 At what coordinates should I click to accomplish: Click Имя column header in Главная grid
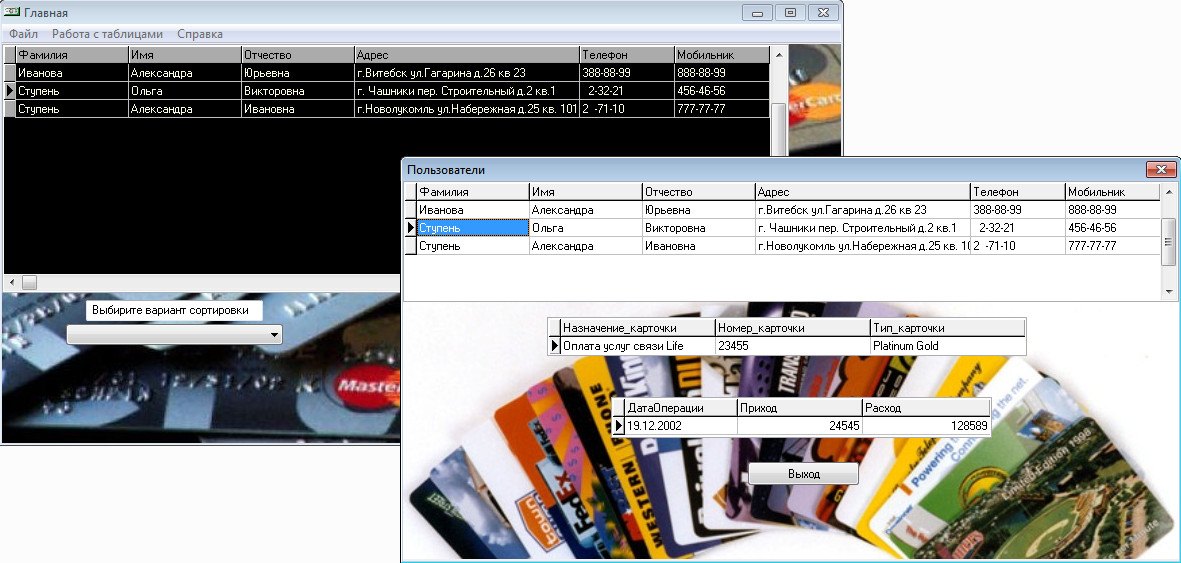pos(185,55)
